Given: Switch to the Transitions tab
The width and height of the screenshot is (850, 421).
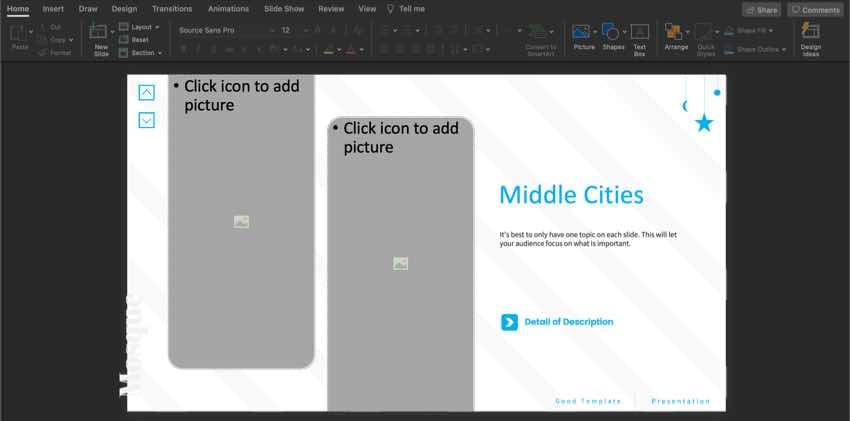Looking at the screenshot, I should 172,9.
